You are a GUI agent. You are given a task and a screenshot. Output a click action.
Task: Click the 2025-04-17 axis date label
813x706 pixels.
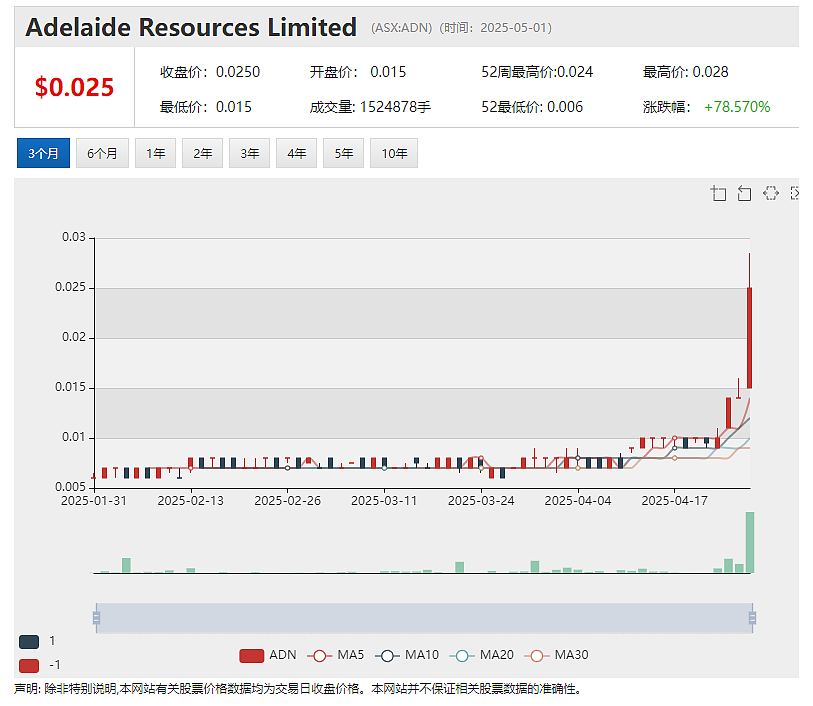pyautogui.click(x=675, y=501)
